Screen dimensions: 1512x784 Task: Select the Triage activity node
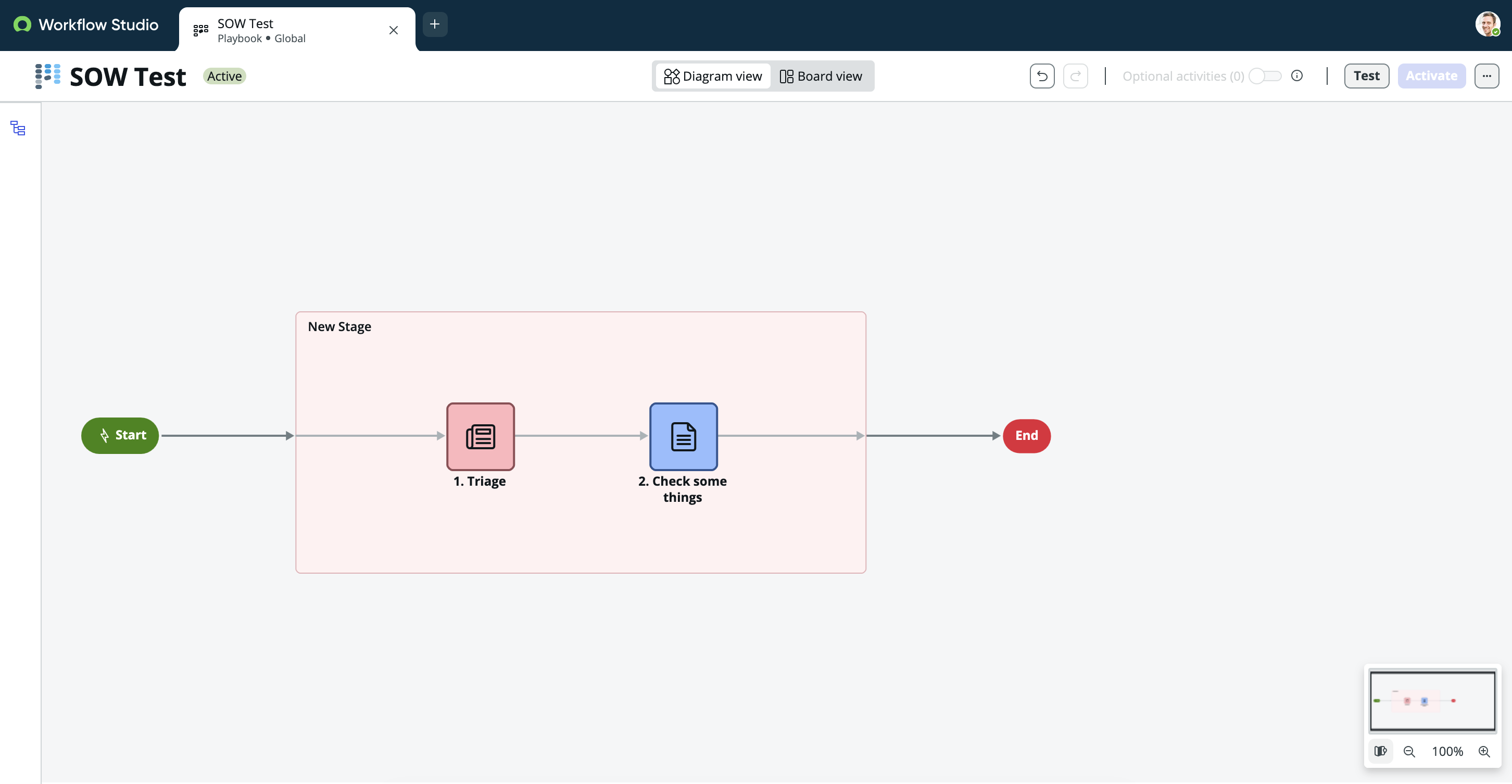click(x=480, y=437)
